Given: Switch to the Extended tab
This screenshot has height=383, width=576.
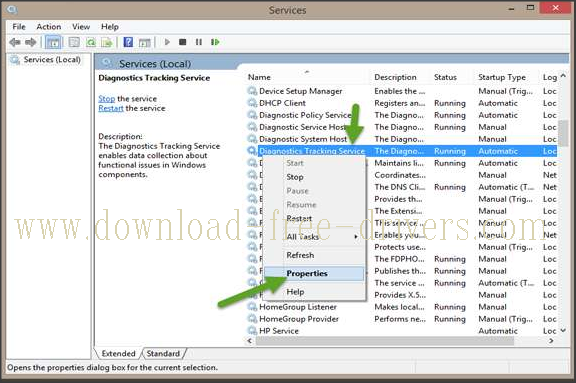Looking at the screenshot, I should [118, 353].
